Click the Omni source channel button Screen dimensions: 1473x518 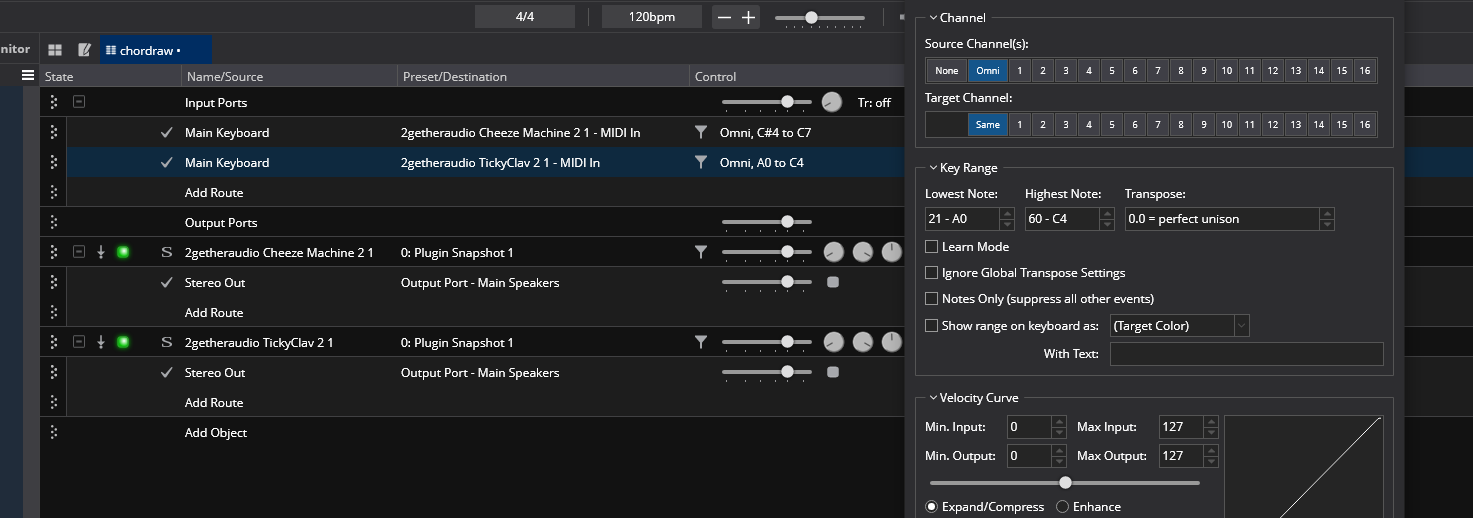(x=988, y=70)
